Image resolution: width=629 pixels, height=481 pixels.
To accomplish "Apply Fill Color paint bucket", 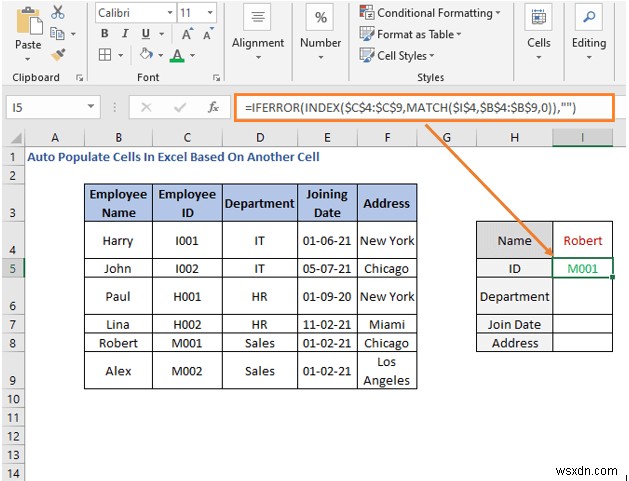I will pos(146,54).
